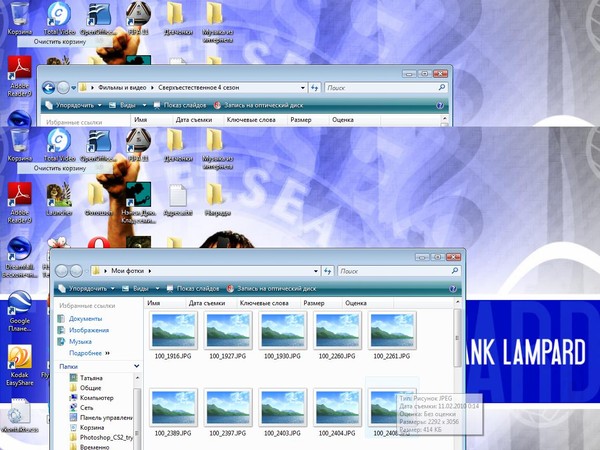600x450 pixels.
Task: Sort by Дата съемки in Сверхъестественное 4 сезон window
Action: 194,120
